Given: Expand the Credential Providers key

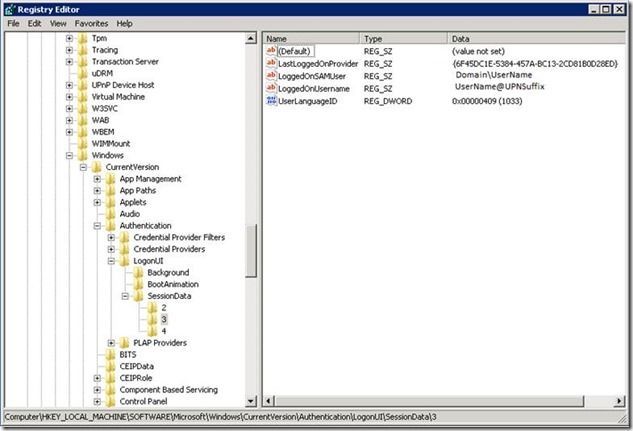Looking at the screenshot, I should (111, 249).
